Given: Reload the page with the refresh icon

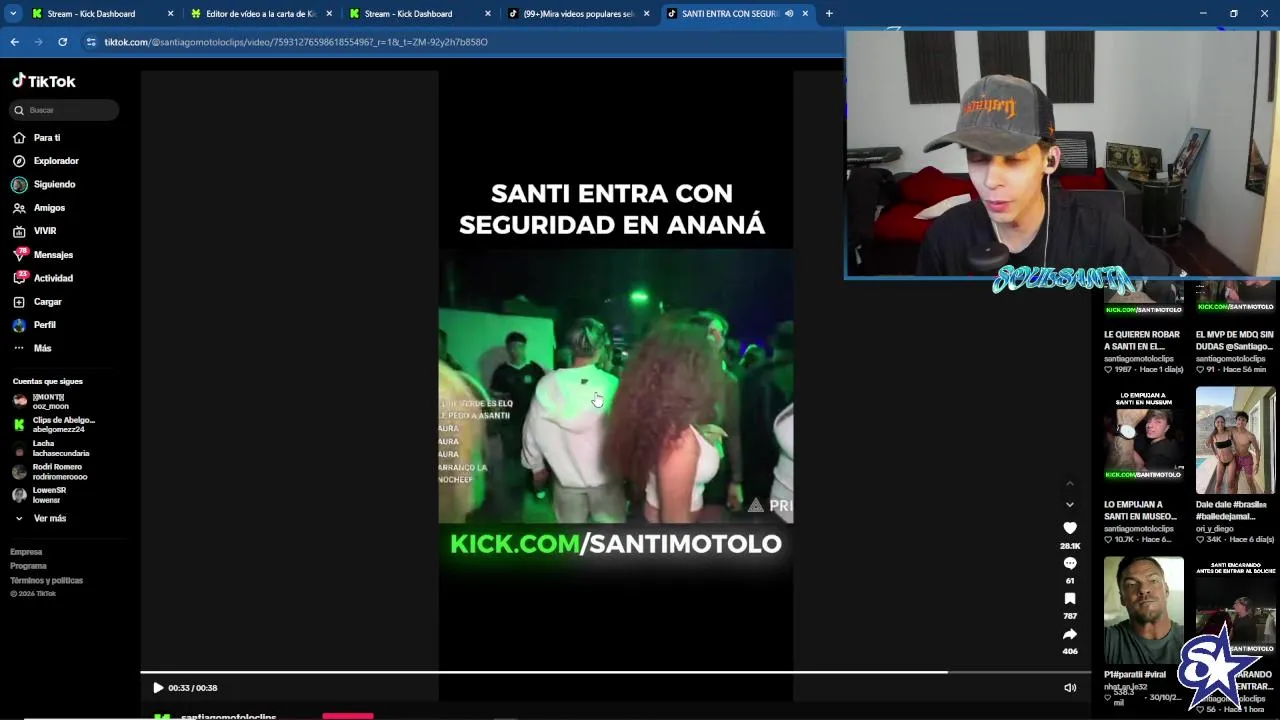Looking at the screenshot, I should (62, 42).
